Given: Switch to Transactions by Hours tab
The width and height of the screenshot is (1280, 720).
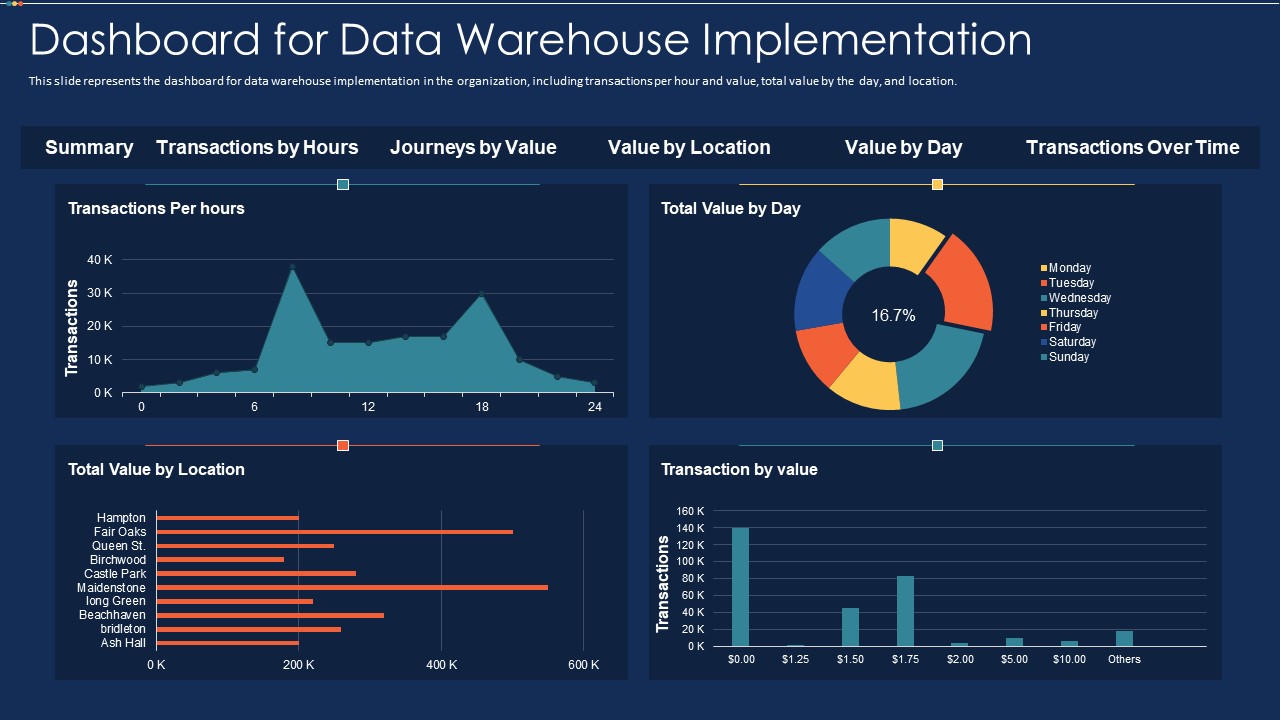Looking at the screenshot, I should tap(257, 147).
